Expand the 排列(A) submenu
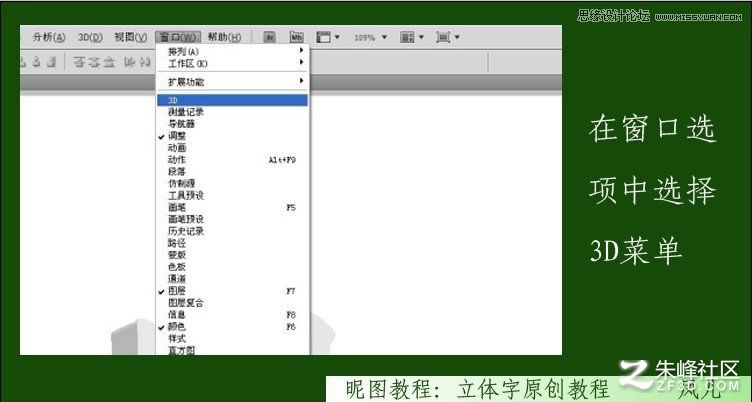This screenshot has height=402, width=752. pos(233,51)
